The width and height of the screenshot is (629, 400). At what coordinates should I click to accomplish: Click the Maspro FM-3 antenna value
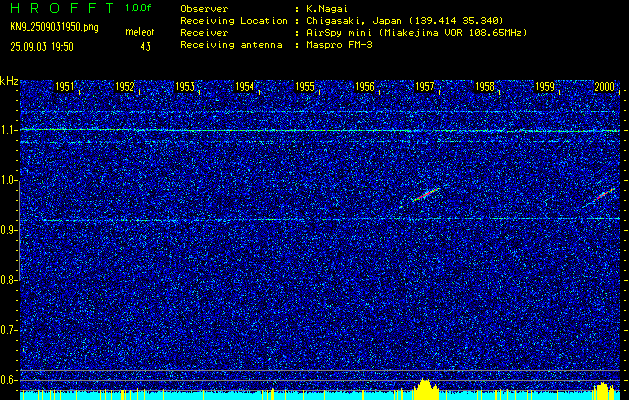click(x=339, y=45)
